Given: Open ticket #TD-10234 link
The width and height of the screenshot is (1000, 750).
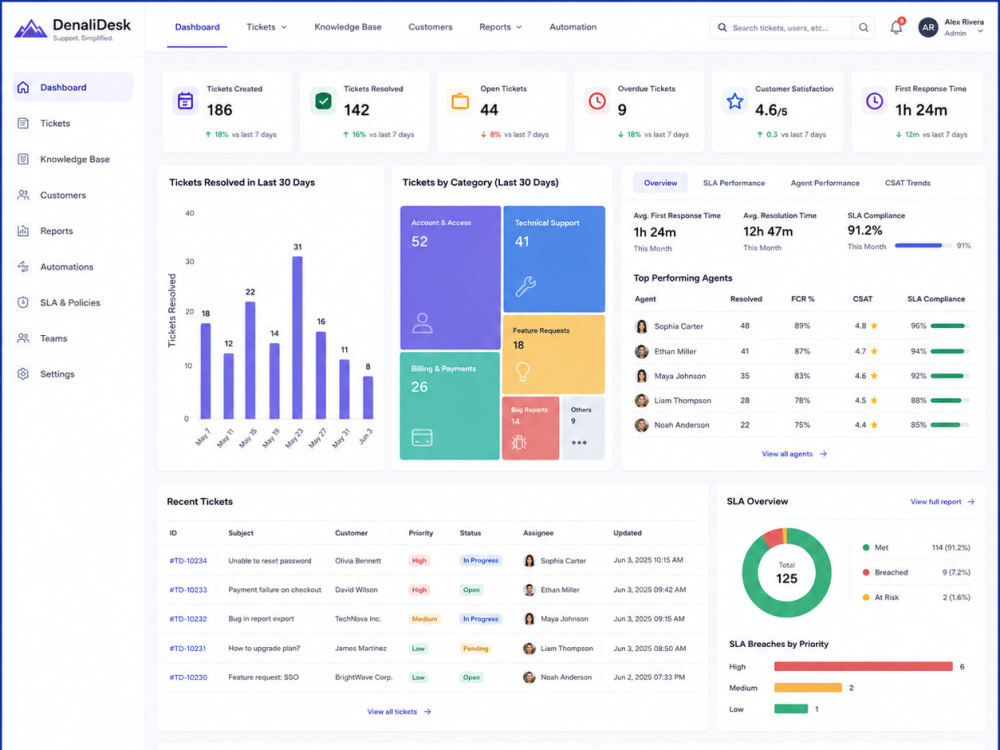Looking at the screenshot, I should pyautogui.click(x=188, y=561).
